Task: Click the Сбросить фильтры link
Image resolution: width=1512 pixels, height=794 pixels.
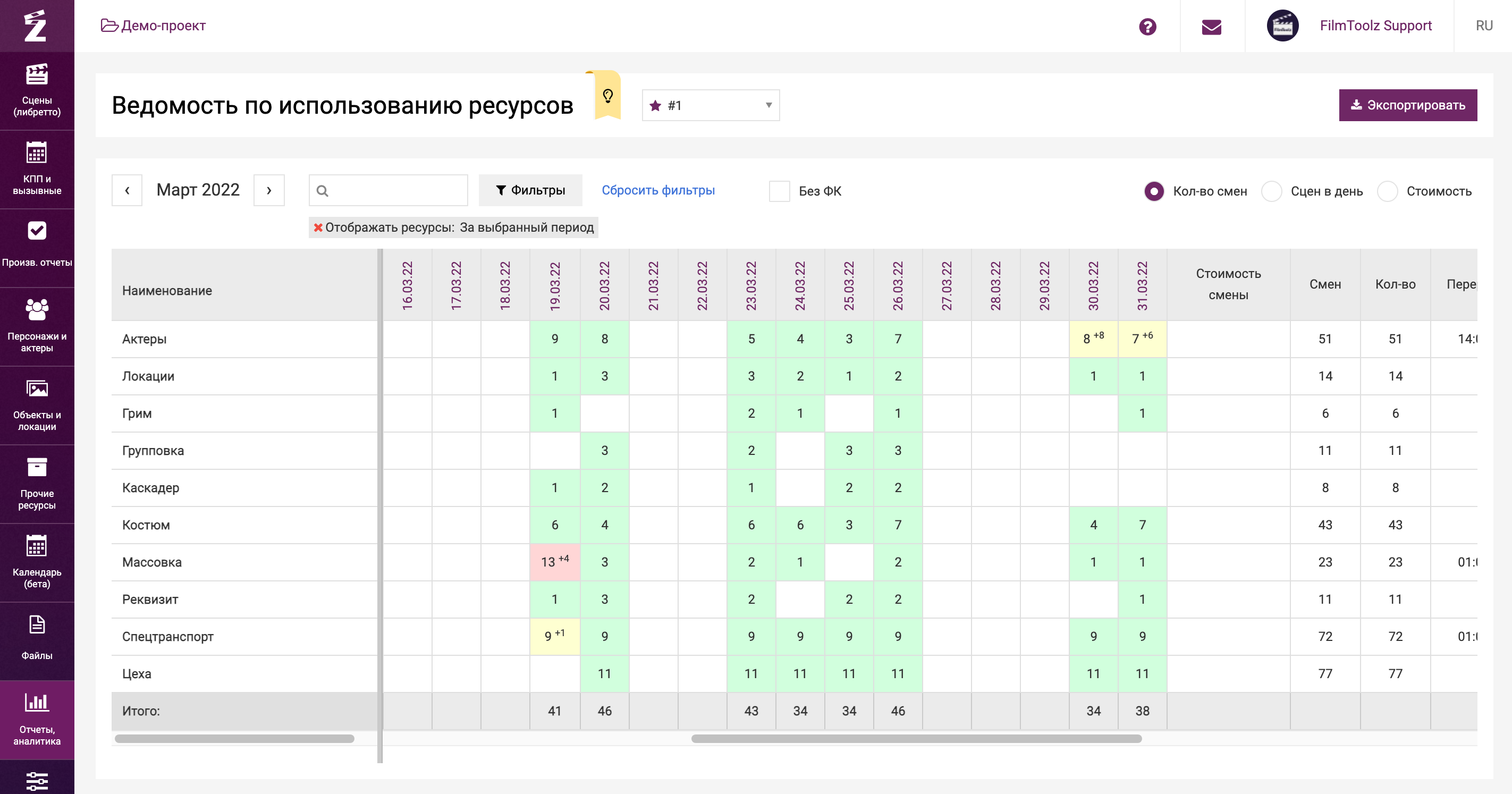Action: [x=657, y=190]
